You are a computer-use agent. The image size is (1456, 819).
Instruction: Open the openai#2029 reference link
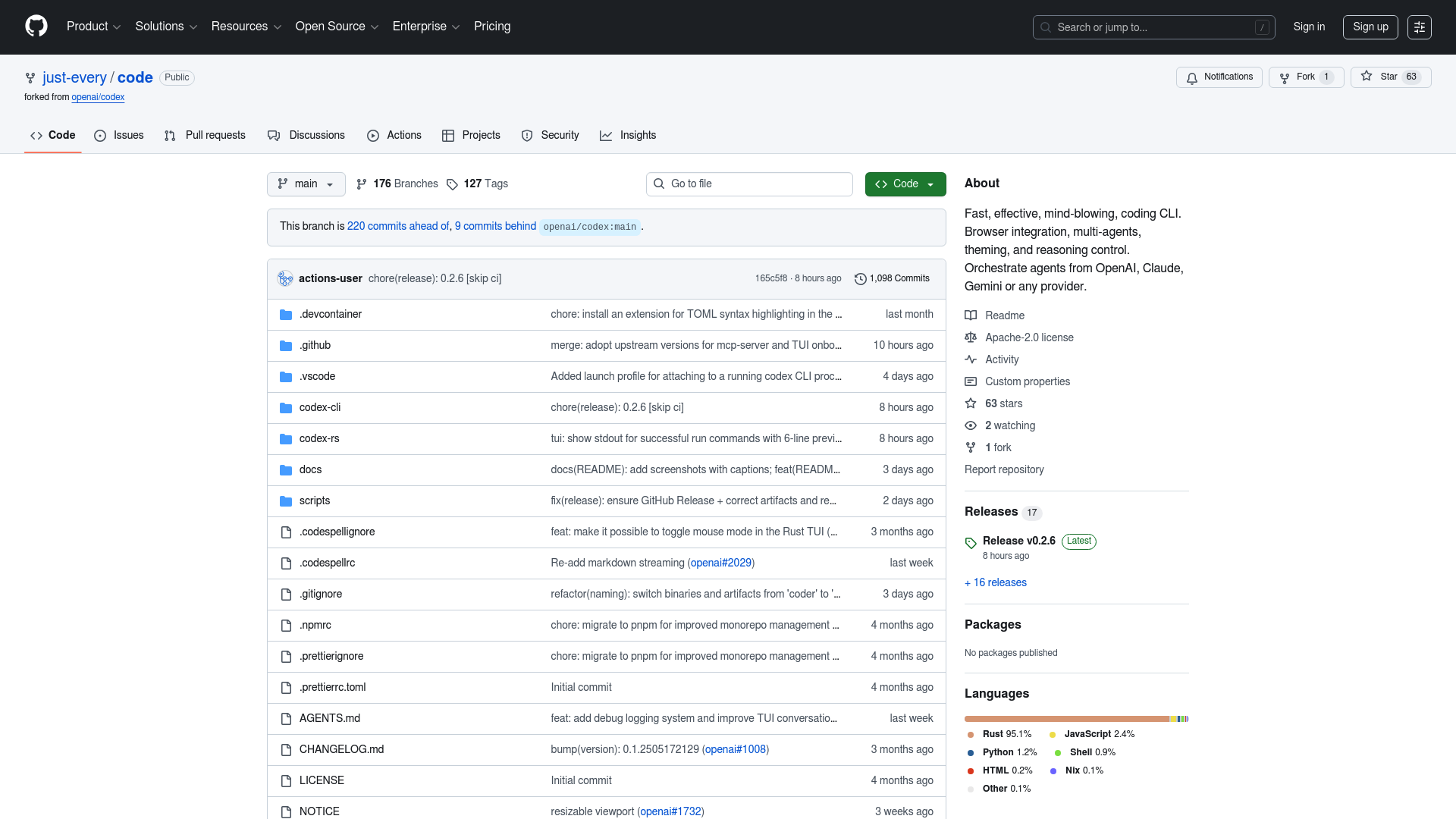coord(721,563)
